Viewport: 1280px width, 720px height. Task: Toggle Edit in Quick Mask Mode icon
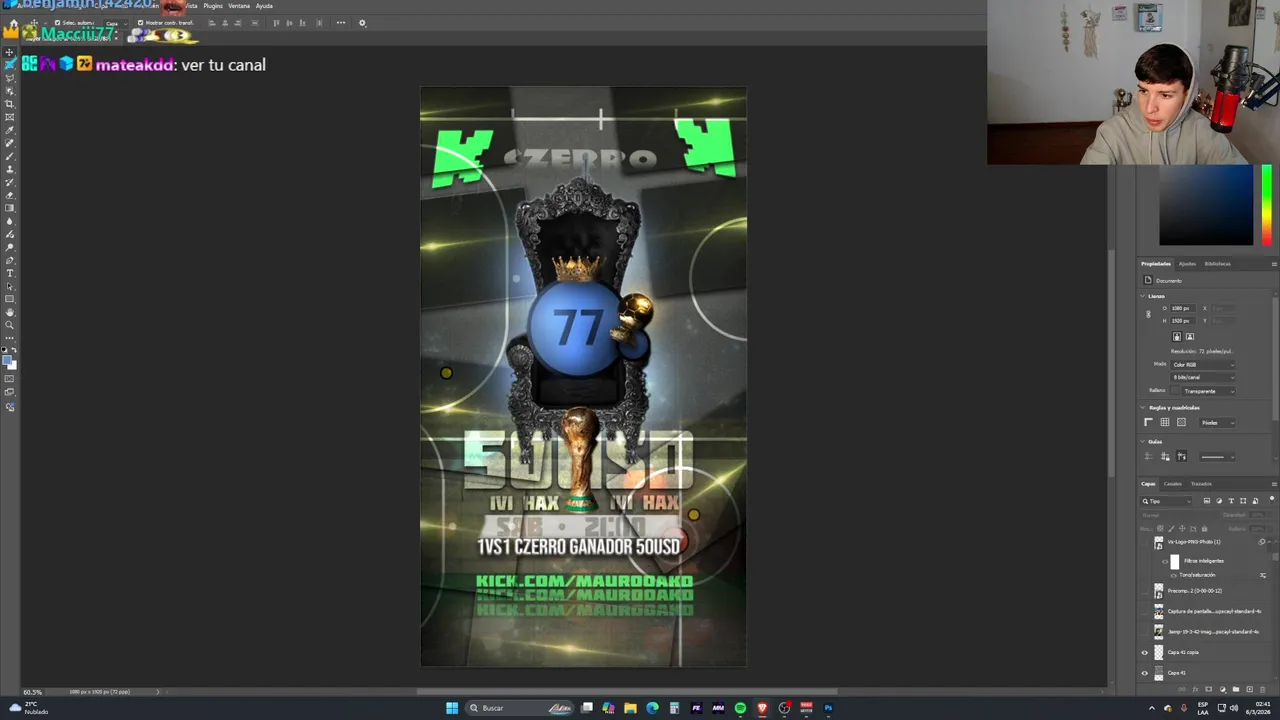click(10, 379)
